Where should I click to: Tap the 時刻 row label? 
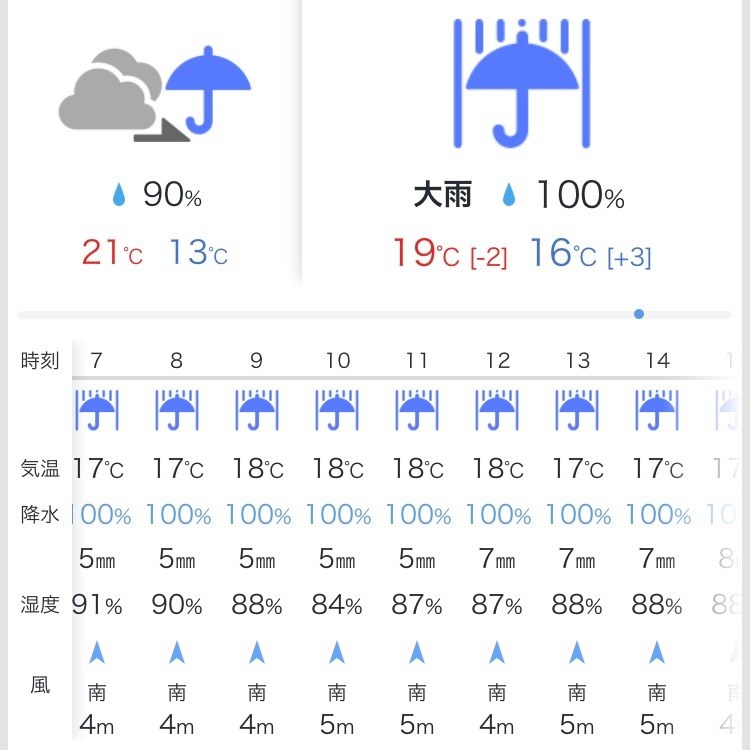(x=40, y=360)
